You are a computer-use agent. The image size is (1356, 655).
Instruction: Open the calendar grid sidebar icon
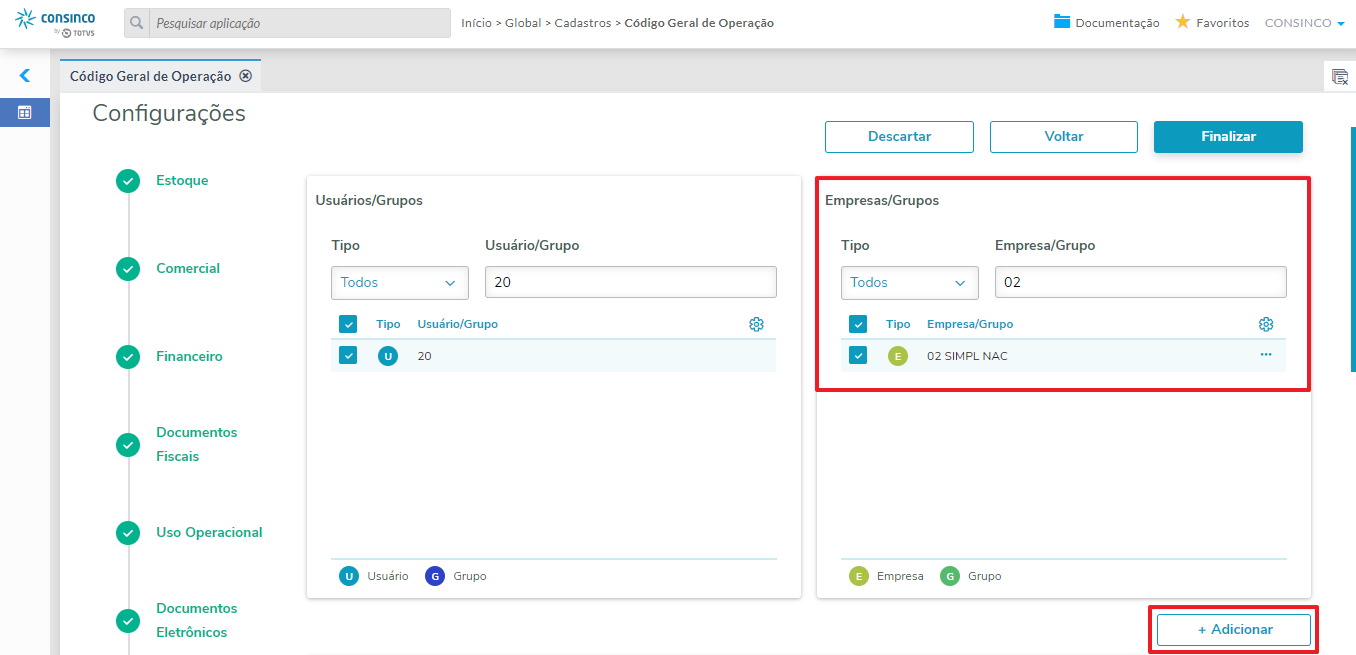[25, 113]
